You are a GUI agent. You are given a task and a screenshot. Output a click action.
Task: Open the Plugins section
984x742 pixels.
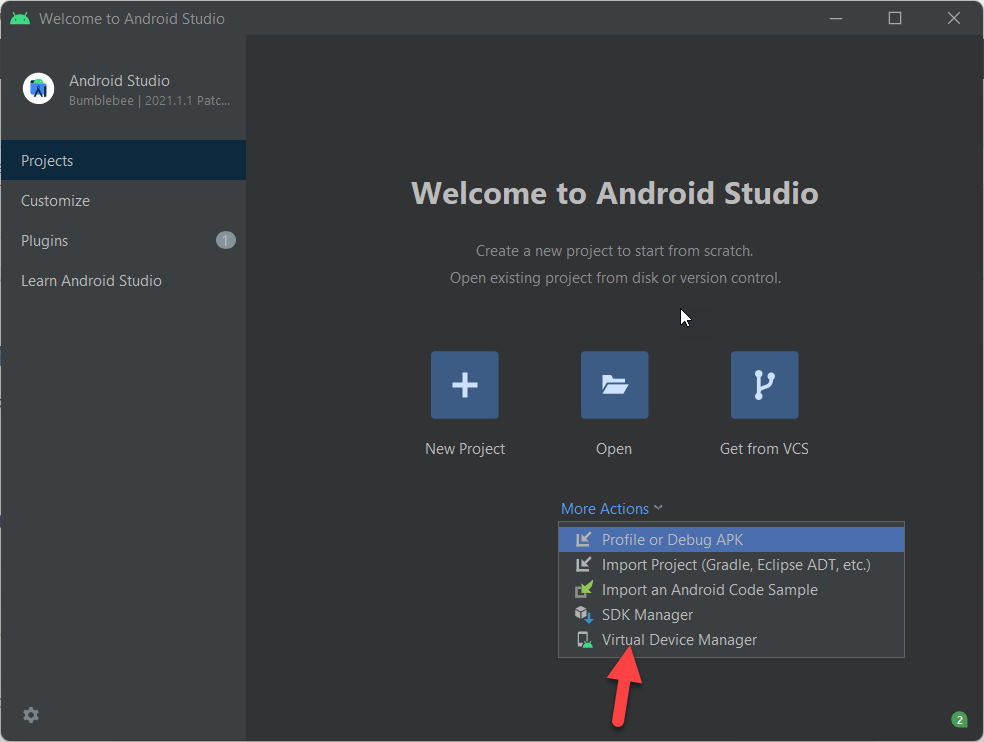pos(45,241)
